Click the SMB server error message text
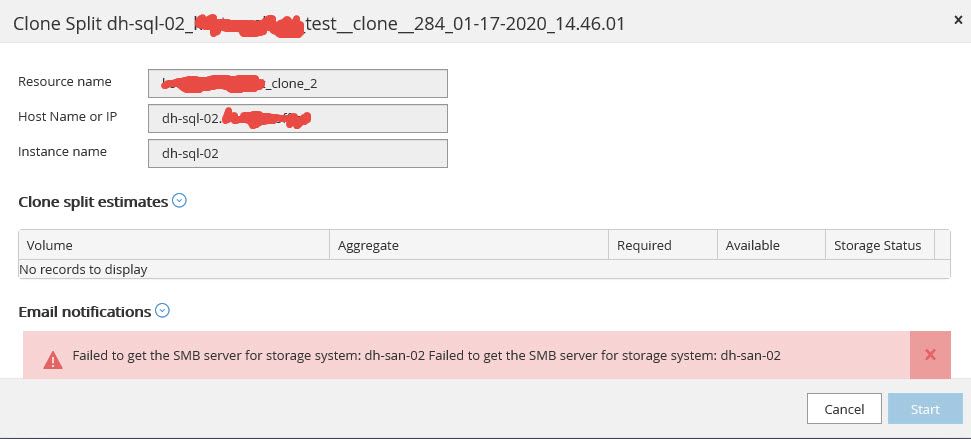This screenshot has height=439, width=971. click(426, 356)
